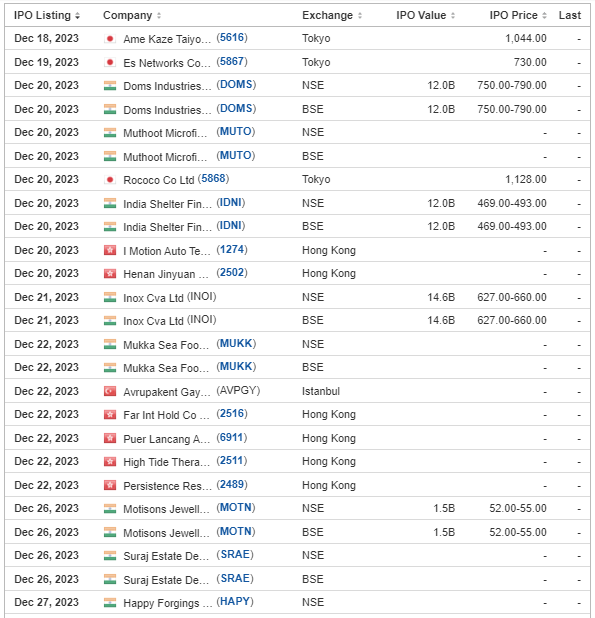
Task: Click IPO price 1,044.00
Action: (526, 38)
